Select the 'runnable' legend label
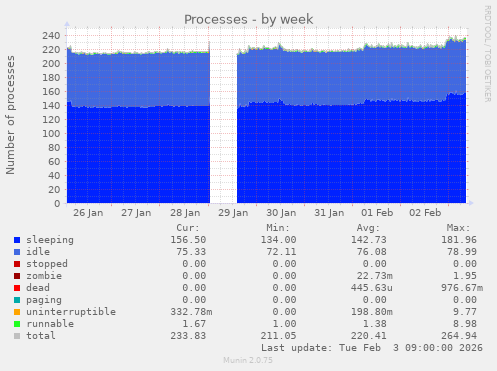497x371 pixels. click(x=50, y=324)
